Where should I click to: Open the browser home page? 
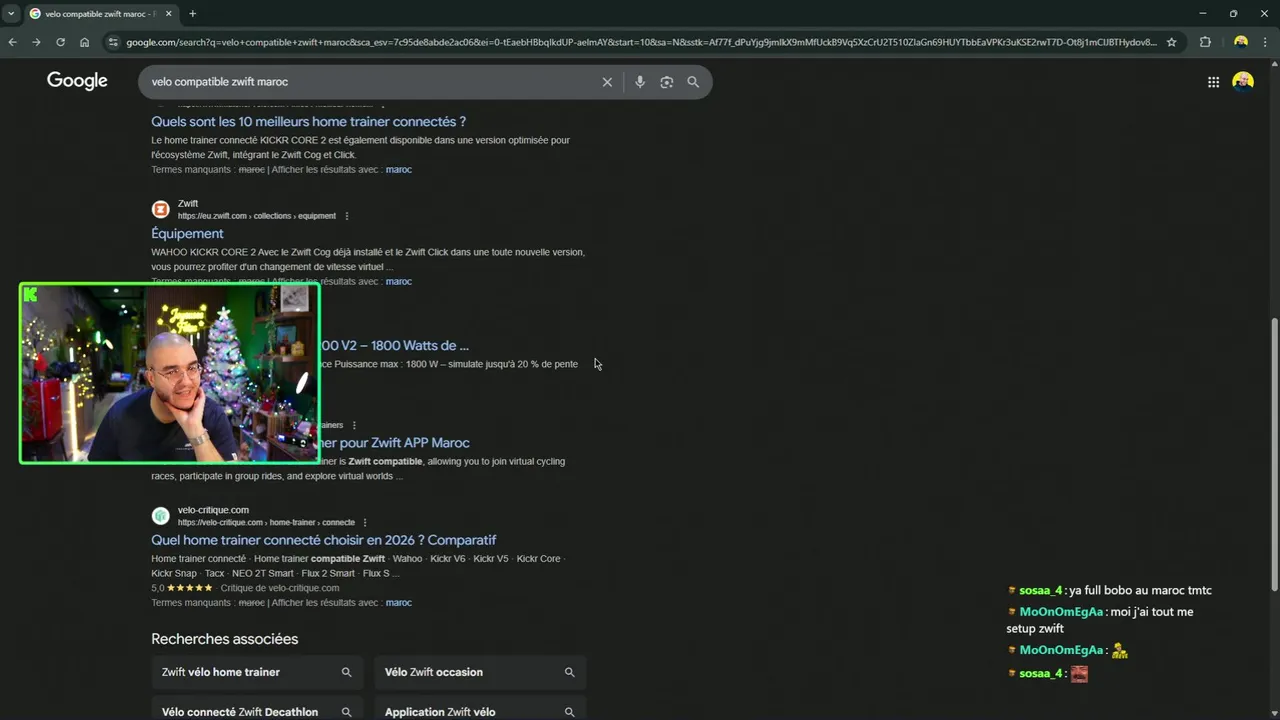tap(84, 42)
